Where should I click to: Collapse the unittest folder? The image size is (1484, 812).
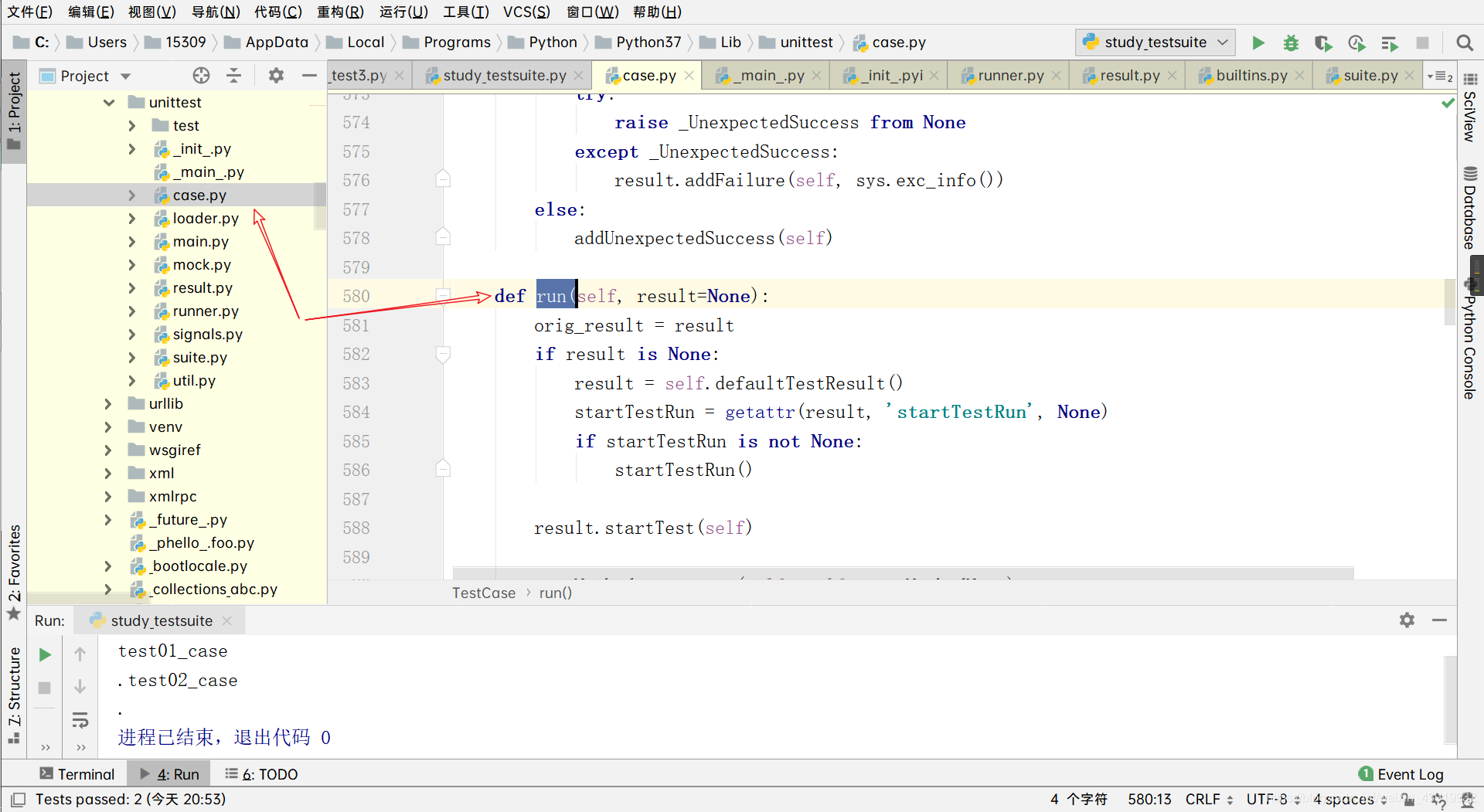109,102
